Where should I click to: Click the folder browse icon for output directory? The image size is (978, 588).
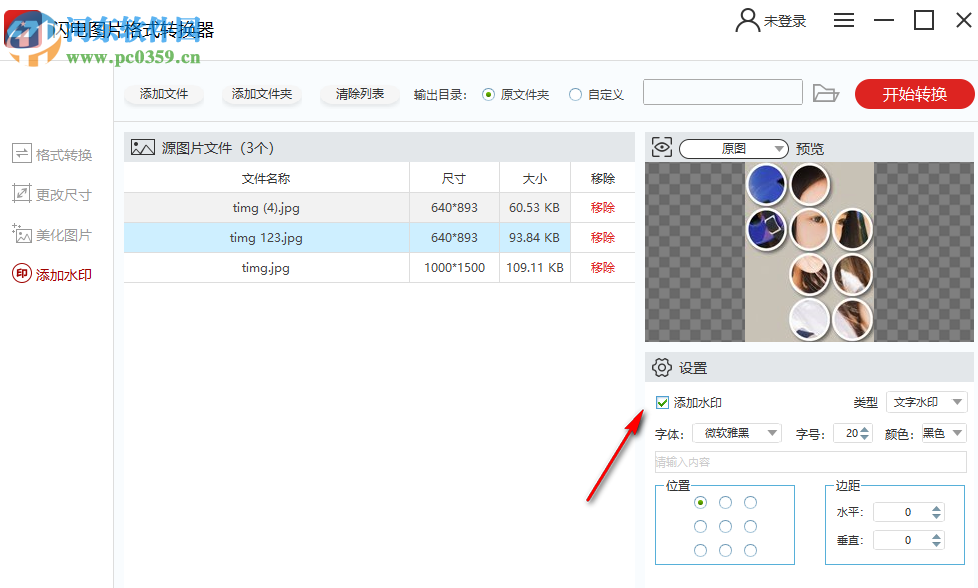tap(826, 93)
